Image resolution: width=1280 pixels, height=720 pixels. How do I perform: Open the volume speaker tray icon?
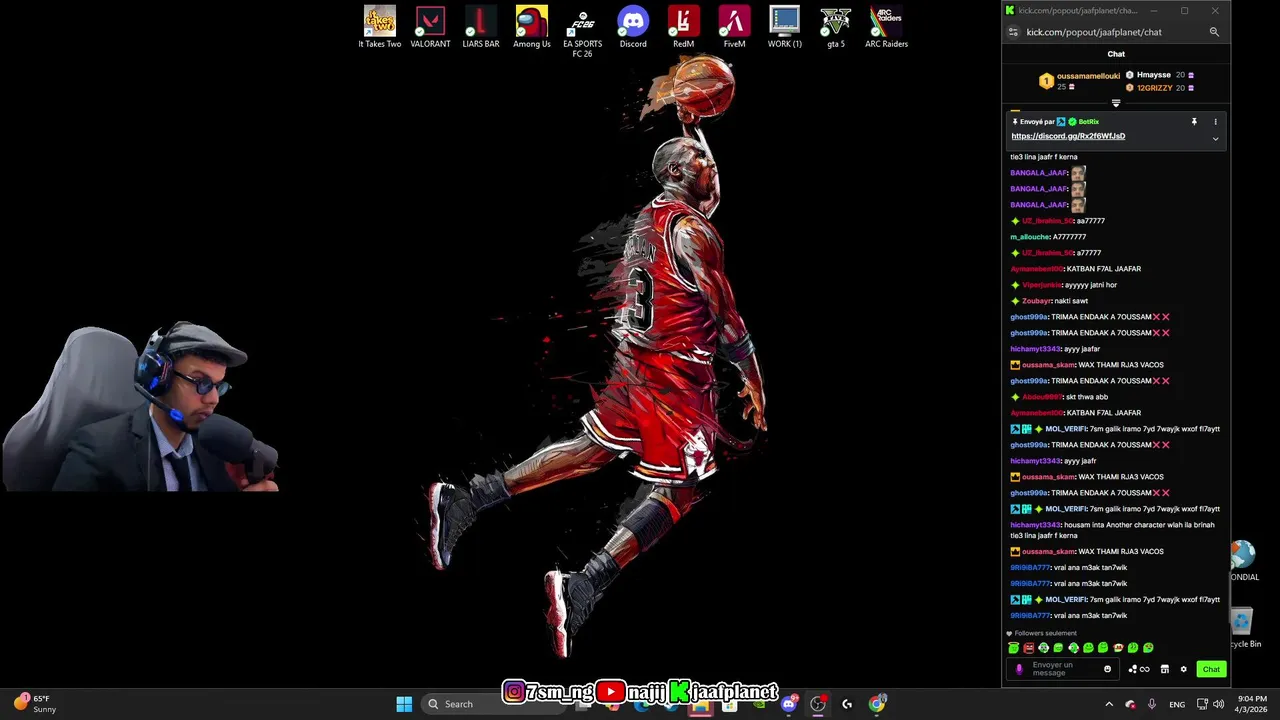(1218, 704)
